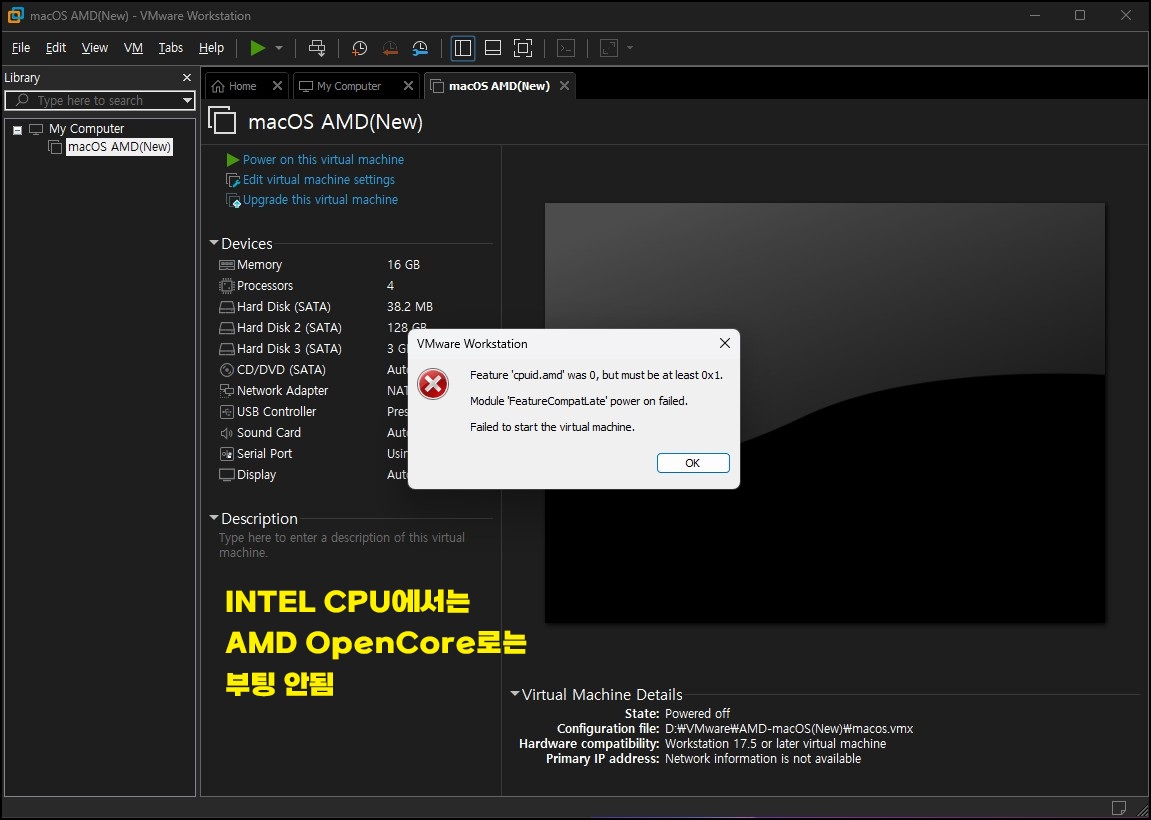Viewport: 1151px width, 820px height.
Task: Enter full screen mode icon in toolbar
Action: [523, 48]
